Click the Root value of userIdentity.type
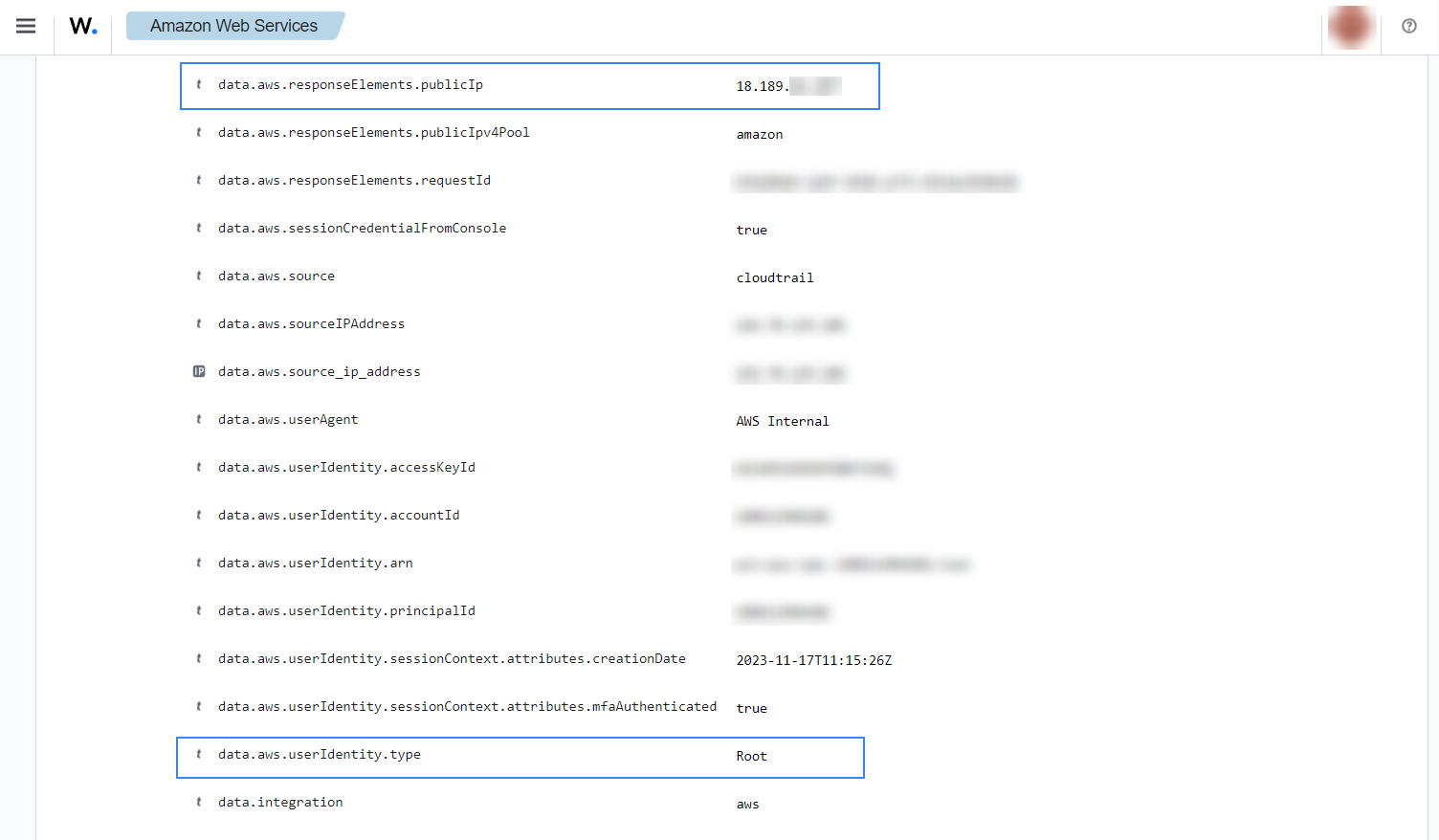The image size is (1439, 840). pyautogui.click(x=751, y=756)
